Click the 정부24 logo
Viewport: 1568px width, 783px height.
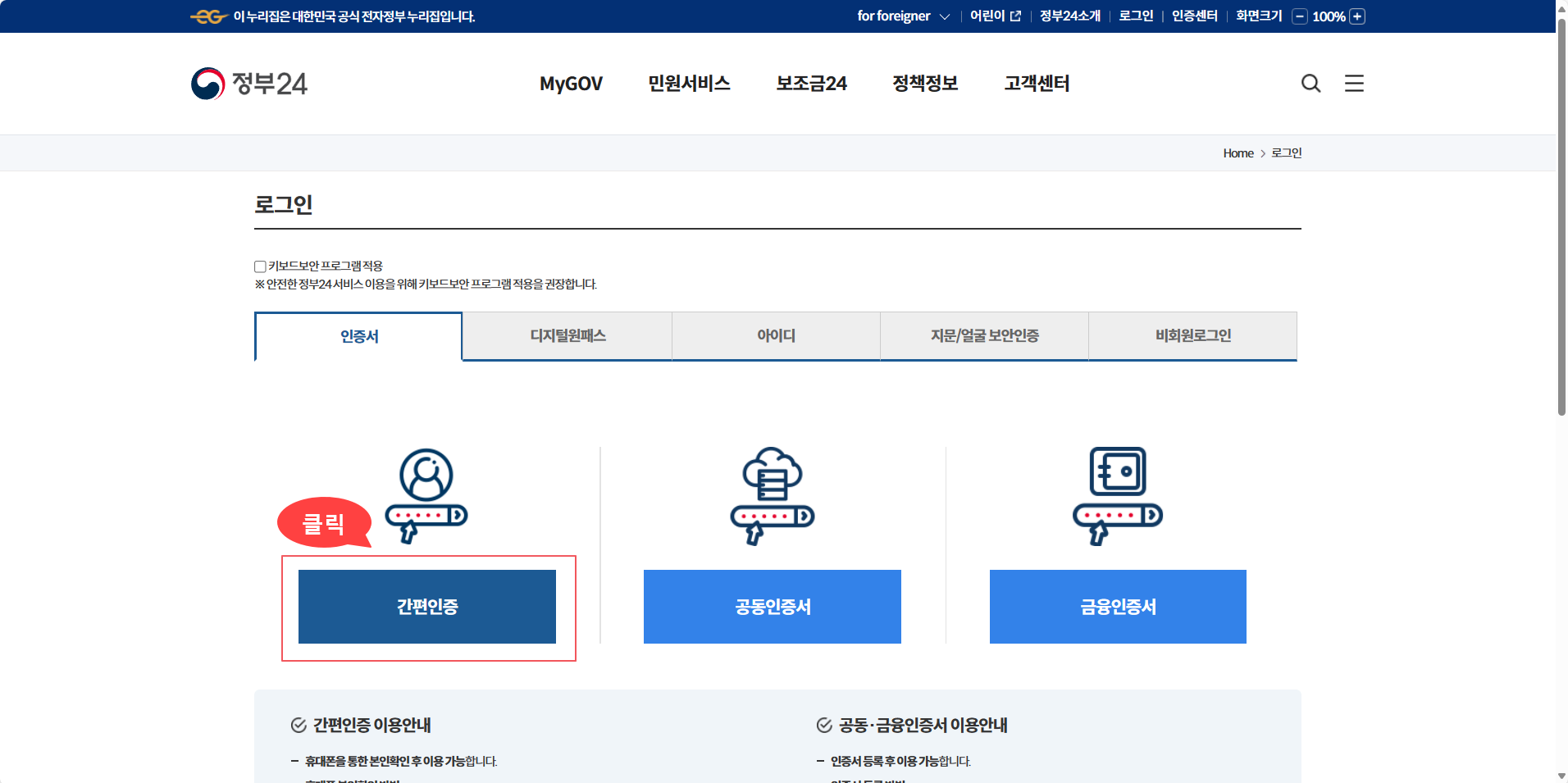(248, 83)
